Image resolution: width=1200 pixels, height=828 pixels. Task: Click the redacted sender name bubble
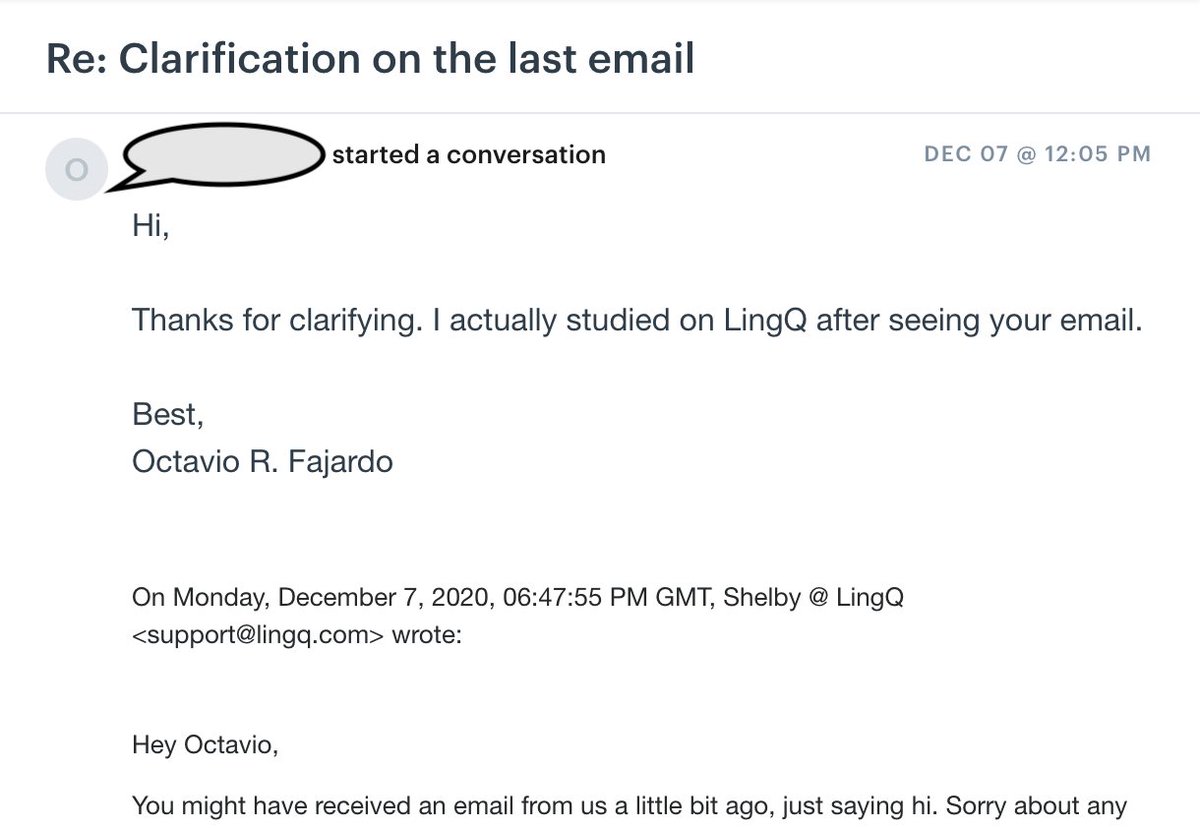pyautogui.click(x=220, y=156)
